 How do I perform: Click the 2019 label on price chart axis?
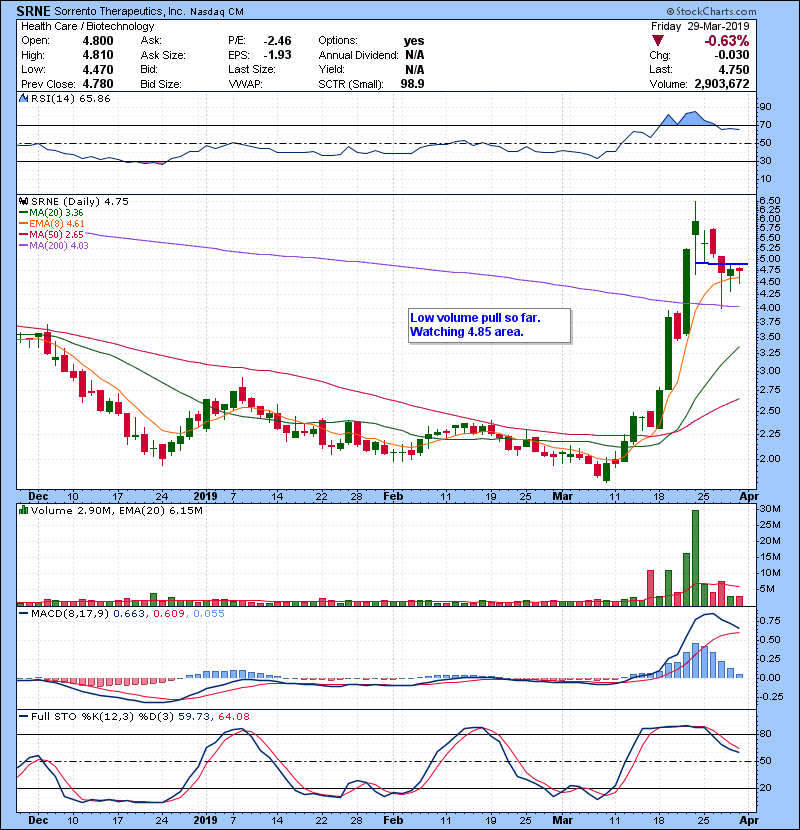click(x=205, y=497)
